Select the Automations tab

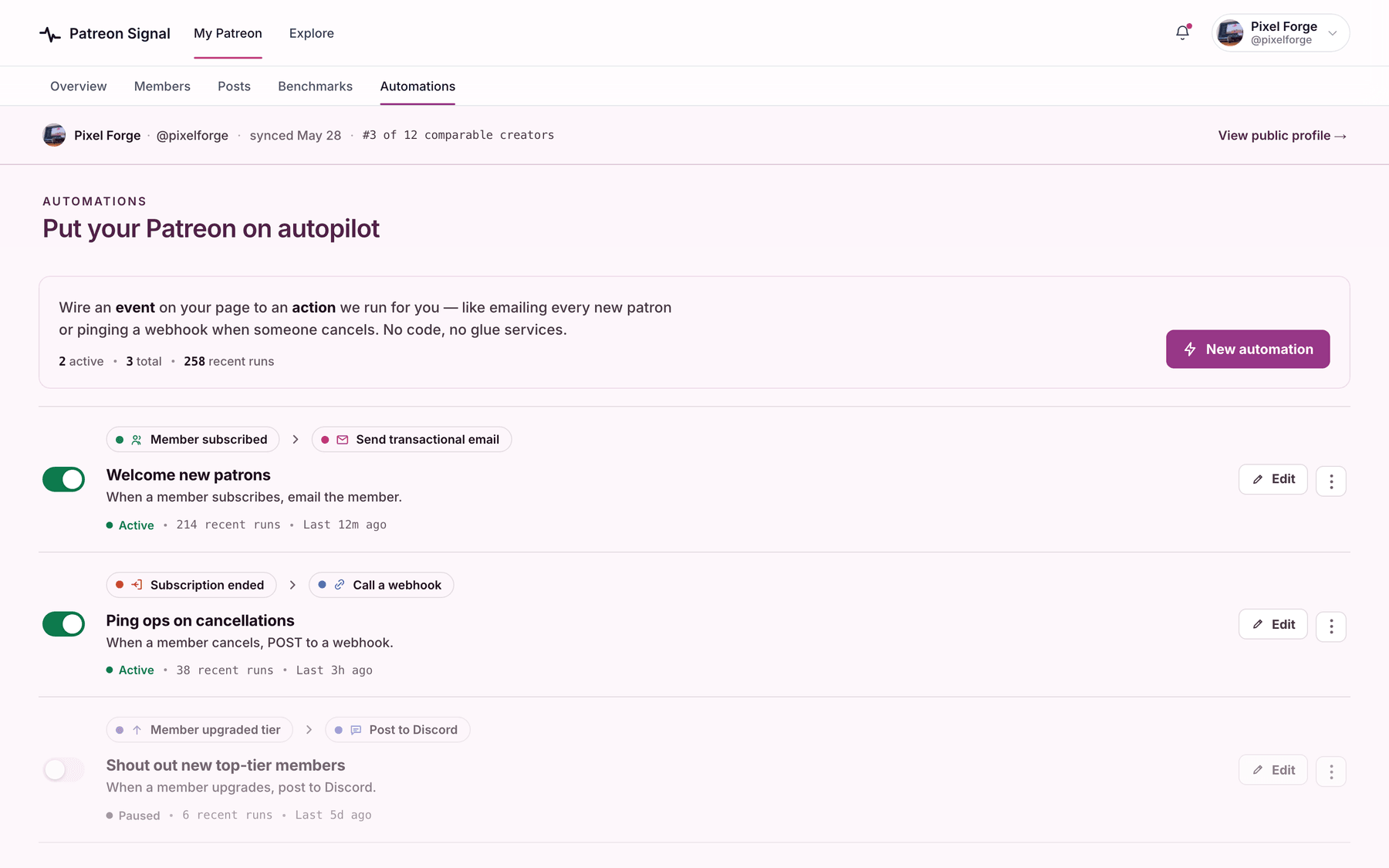click(417, 86)
